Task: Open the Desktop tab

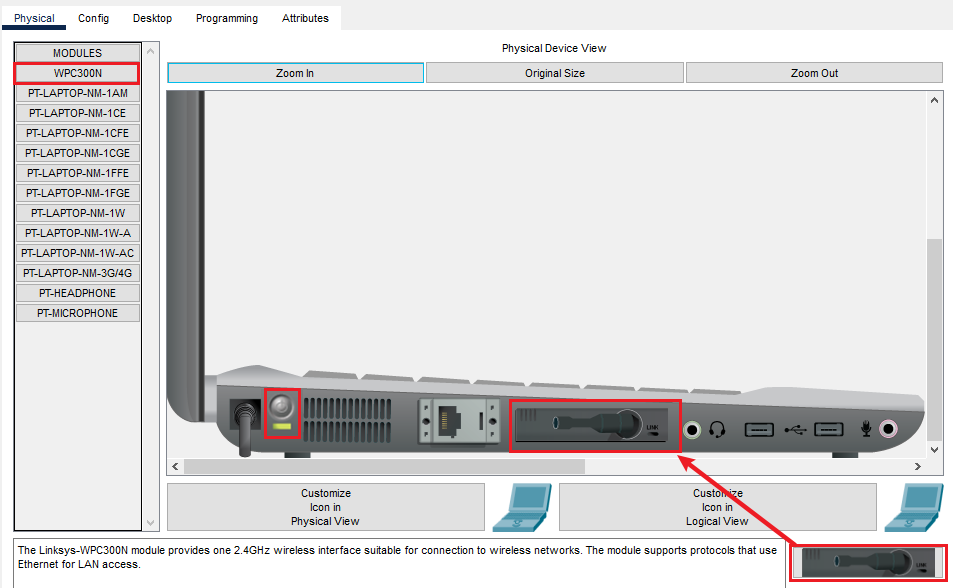Action: point(152,18)
